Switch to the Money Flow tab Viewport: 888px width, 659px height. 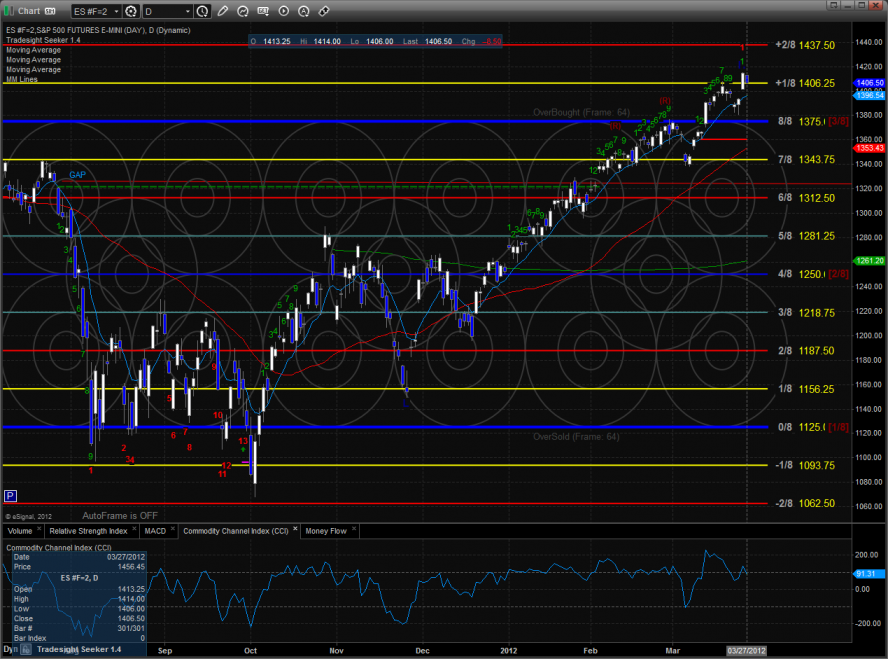pyautogui.click(x=326, y=530)
